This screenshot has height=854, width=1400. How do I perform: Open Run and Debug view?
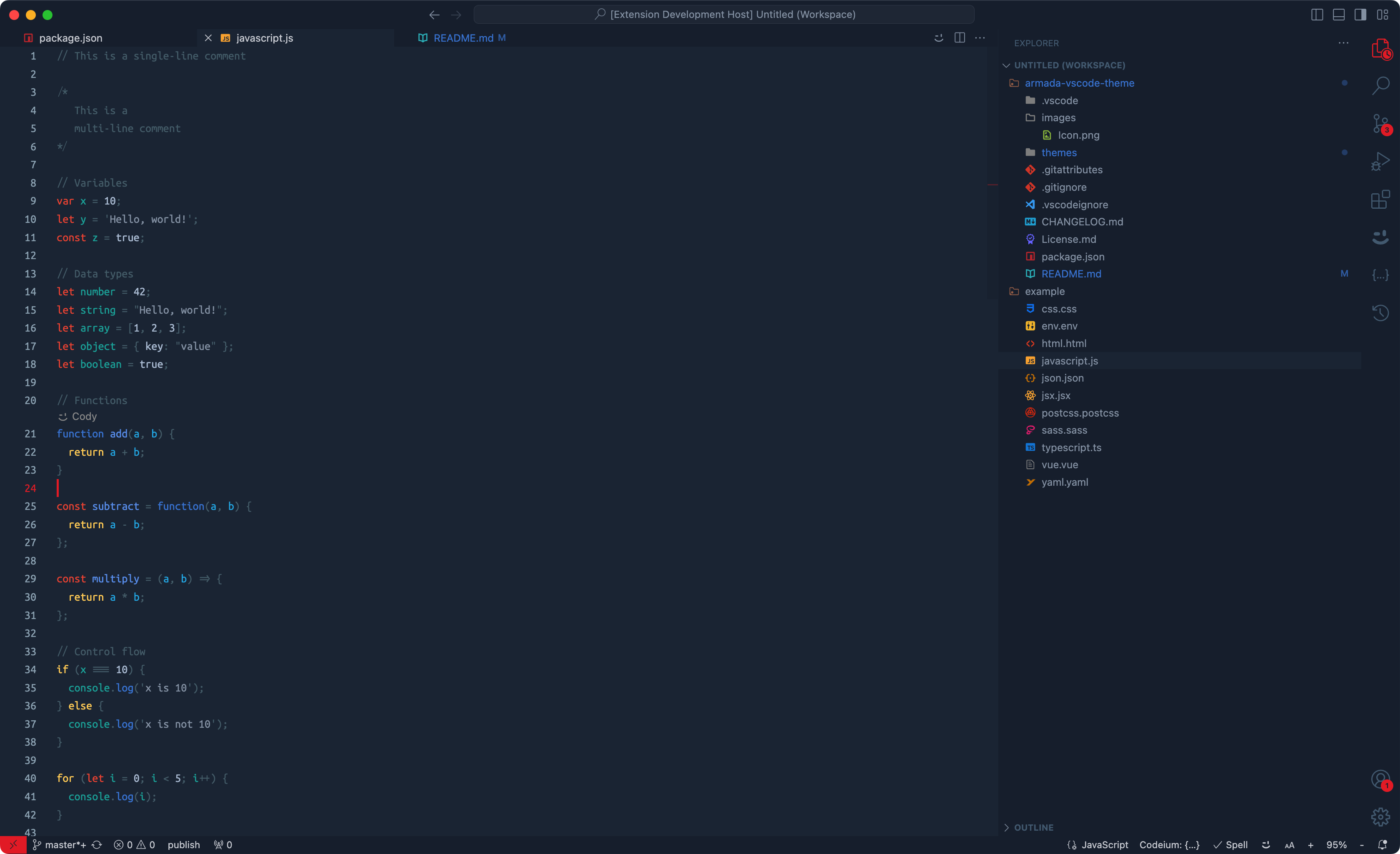pyautogui.click(x=1380, y=161)
